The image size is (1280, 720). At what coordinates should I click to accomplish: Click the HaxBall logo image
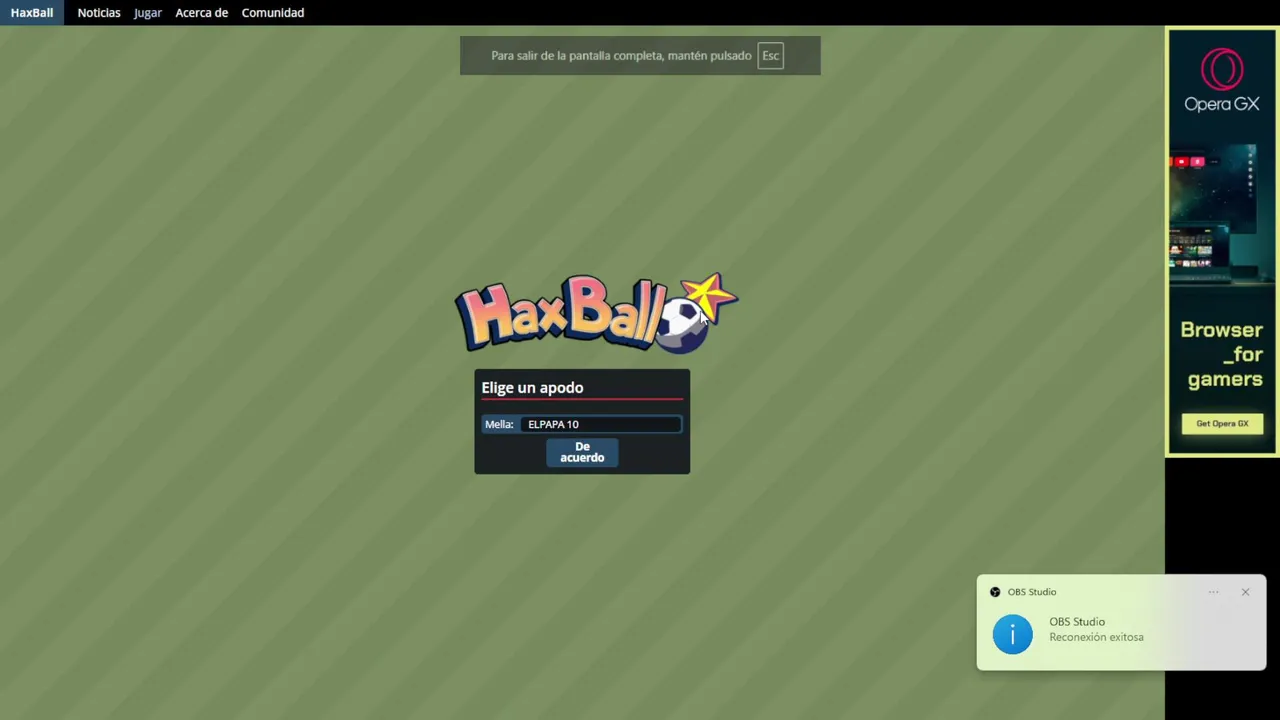pyautogui.click(x=596, y=313)
